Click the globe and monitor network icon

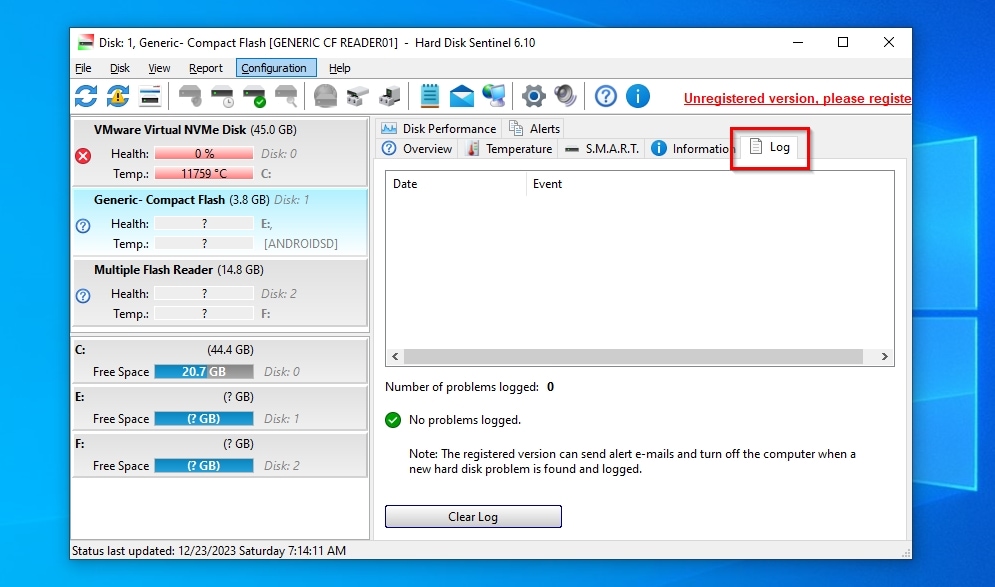(x=494, y=96)
